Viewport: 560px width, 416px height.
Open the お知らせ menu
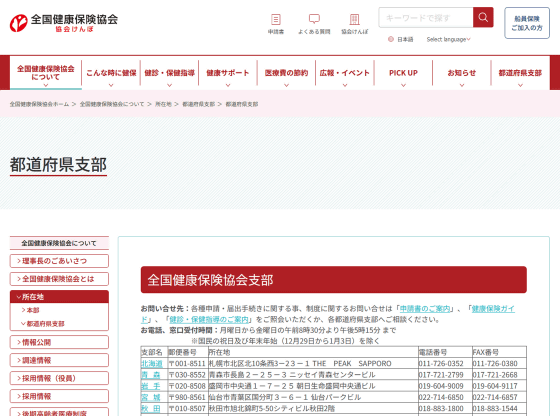[x=462, y=73]
